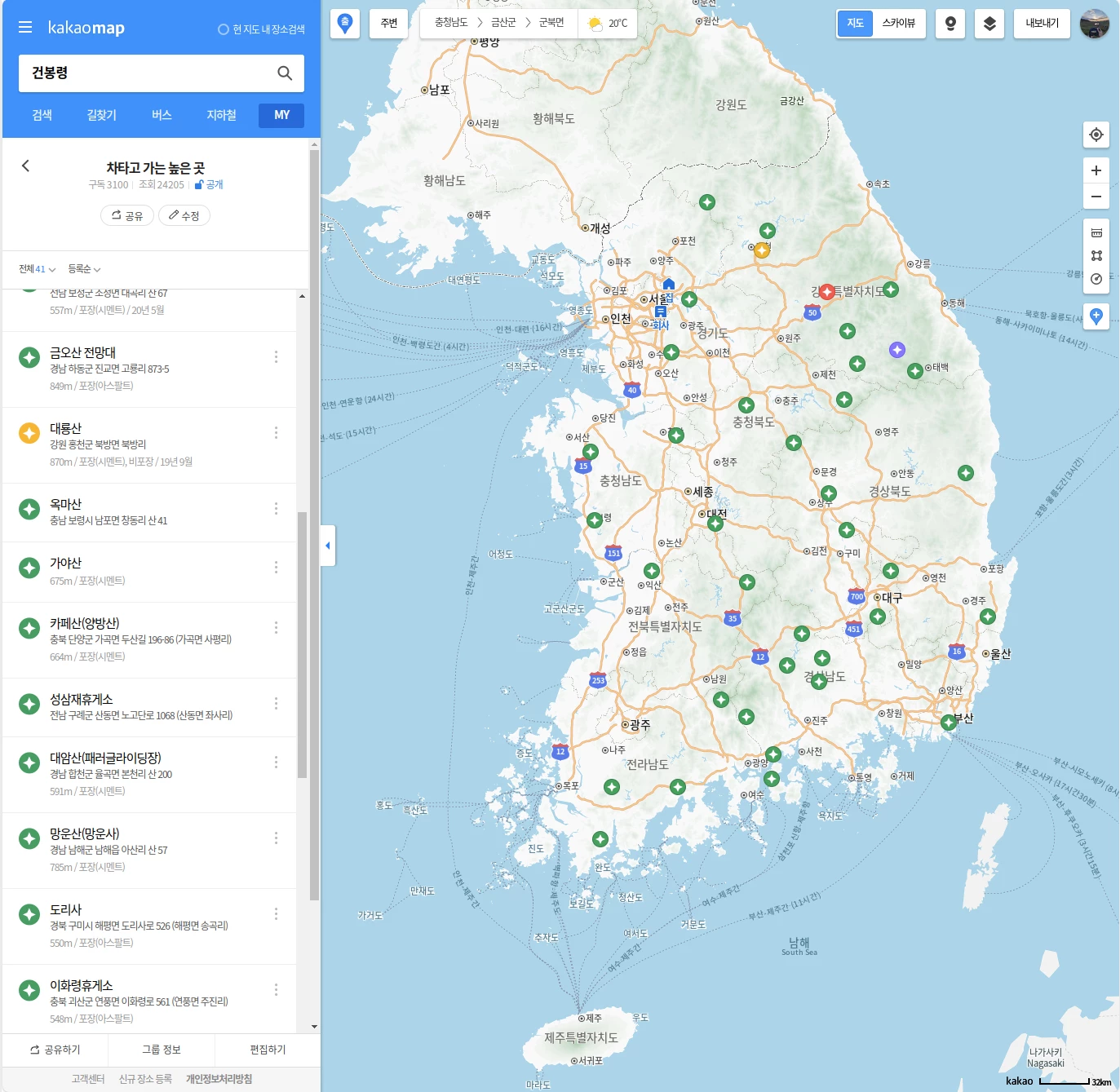Zoom out with the minus button
The width and height of the screenshot is (1120, 1092).
pyautogui.click(x=1096, y=197)
